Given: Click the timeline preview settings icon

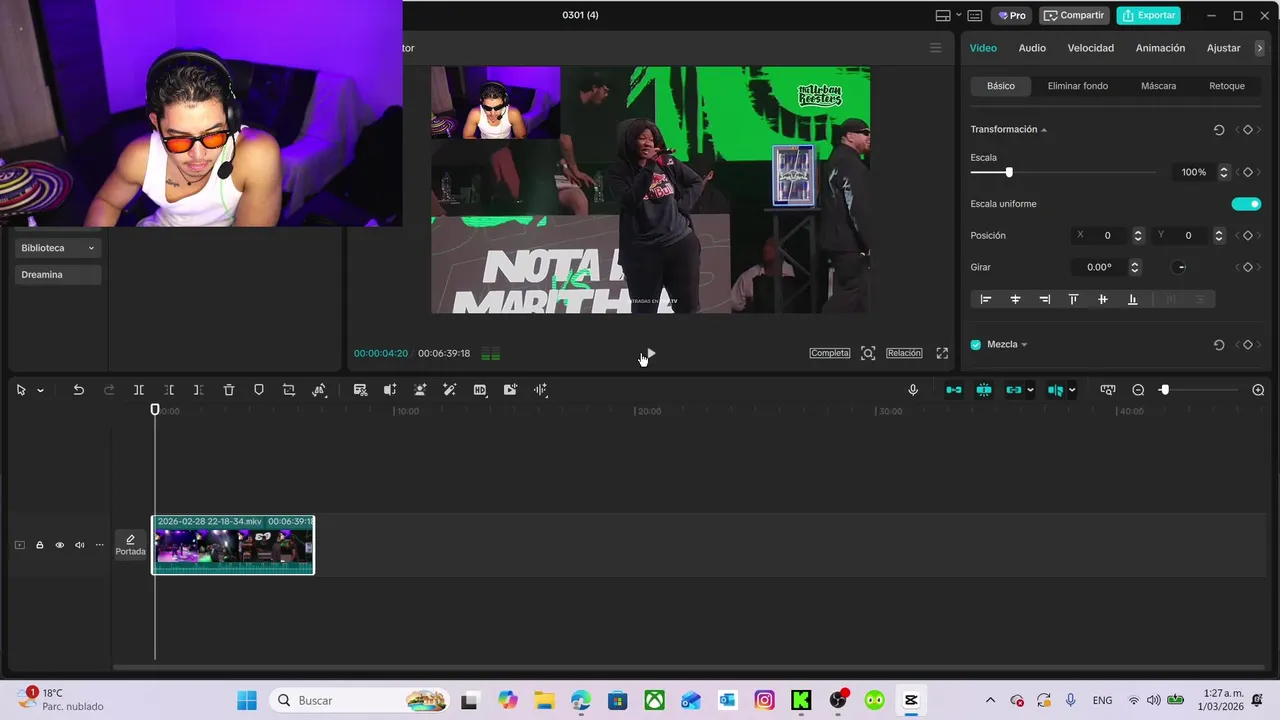Looking at the screenshot, I should click(1108, 390).
